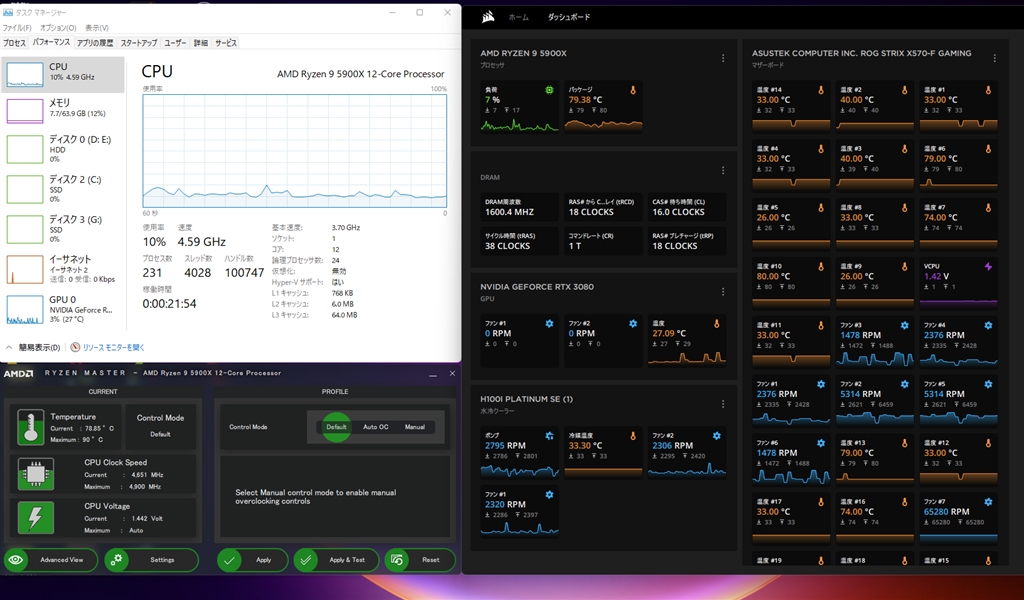
Task: Click thermometer icon on motherboard 温度 #10 80.00 °C tile
Action: (x=821, y=266)
